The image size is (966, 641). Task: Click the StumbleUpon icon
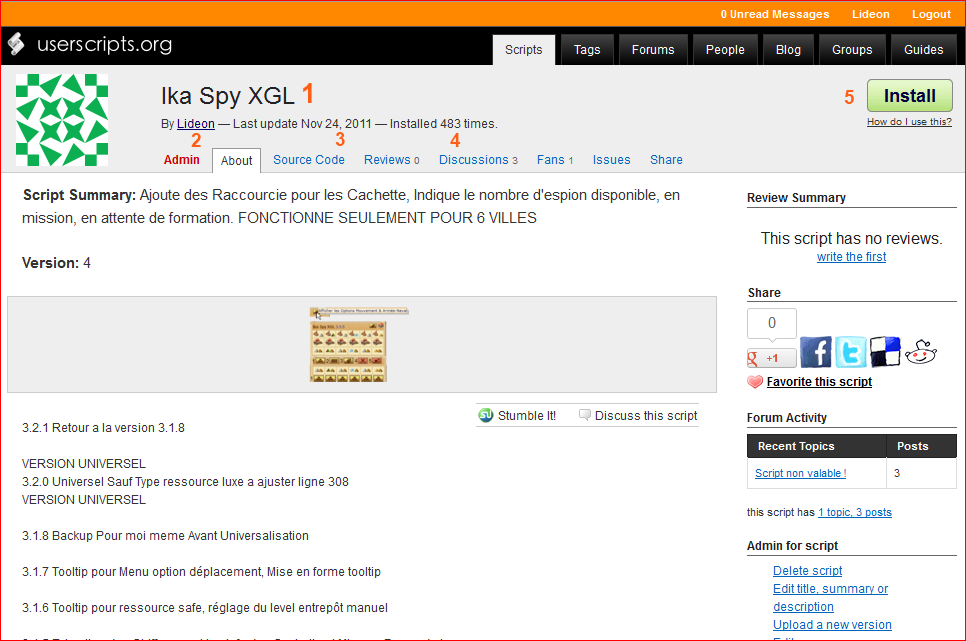click(486, 415)
